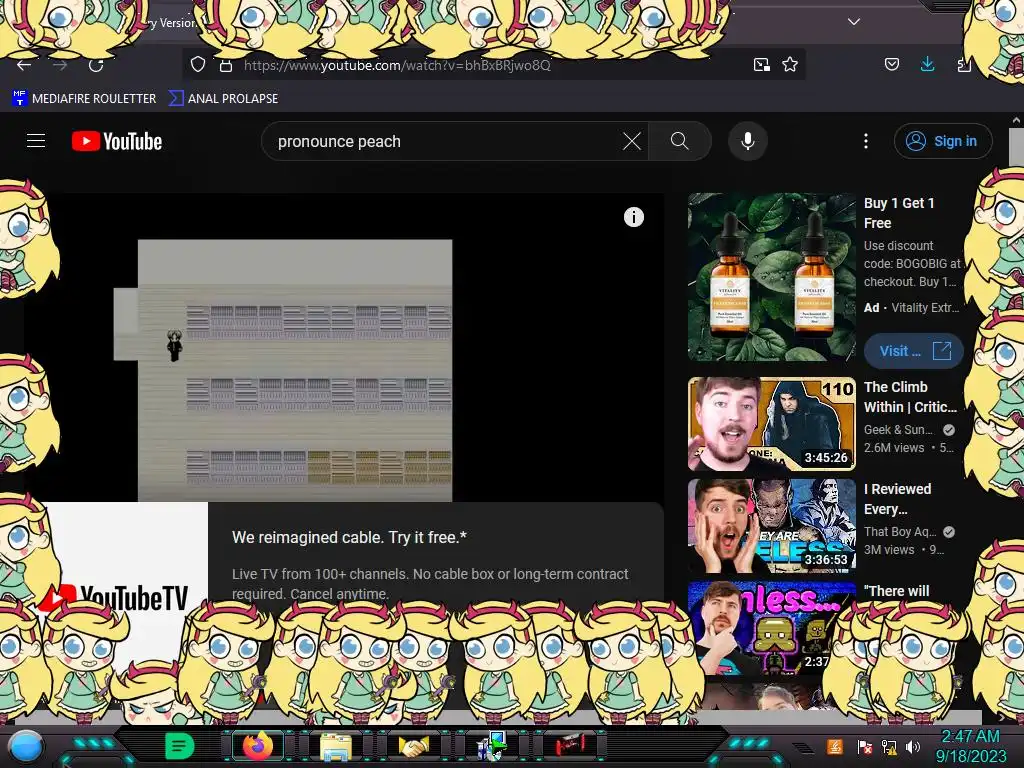Click the Buy 1 Get 1 Free ad title

(899, 213)
